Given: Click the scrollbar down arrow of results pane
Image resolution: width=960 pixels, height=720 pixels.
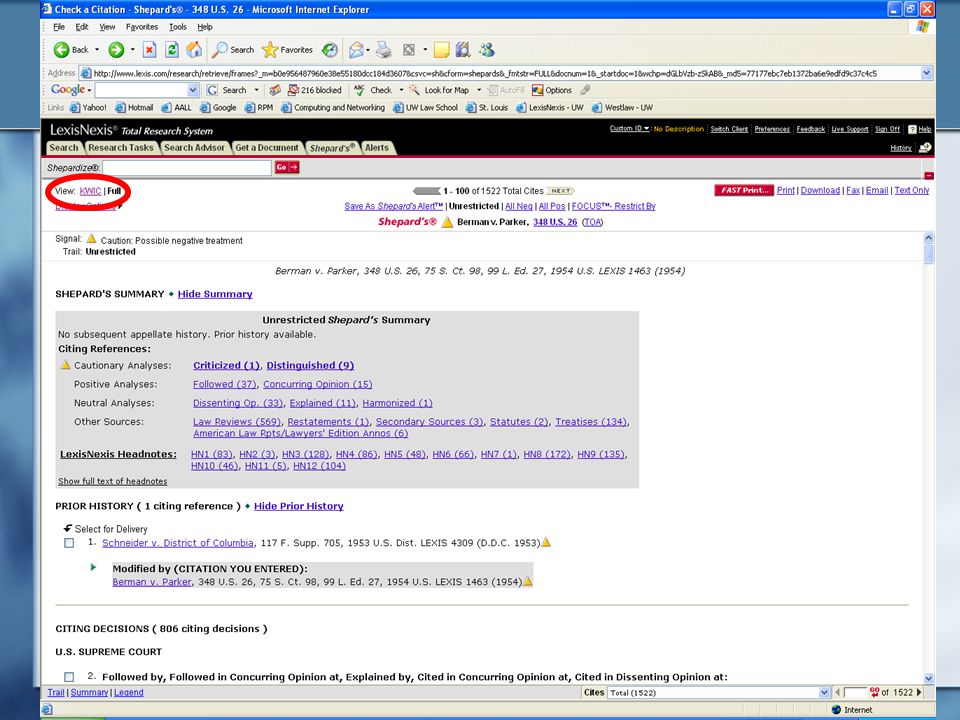Looking at the screenshot, I should click(928, 678).
